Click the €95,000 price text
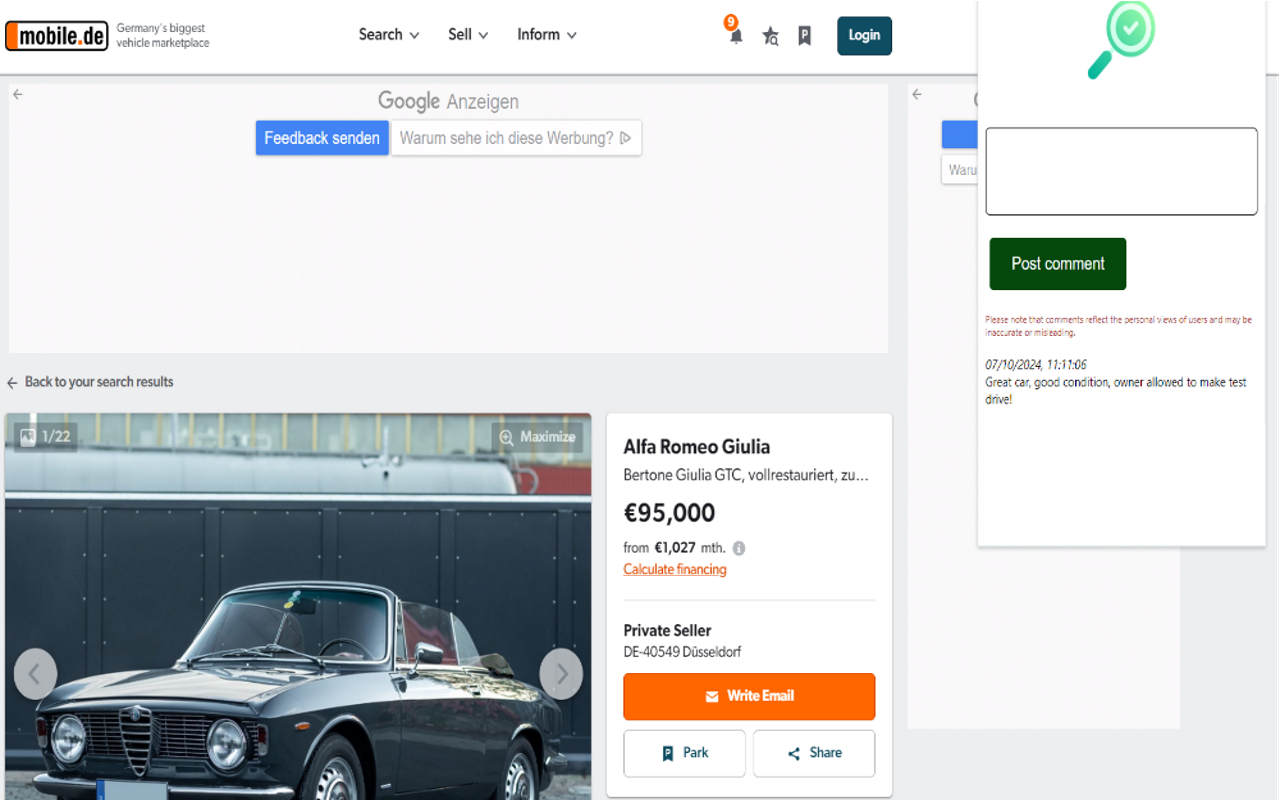The height and width of the screenshot is (800, 1280). pos(670,513)
